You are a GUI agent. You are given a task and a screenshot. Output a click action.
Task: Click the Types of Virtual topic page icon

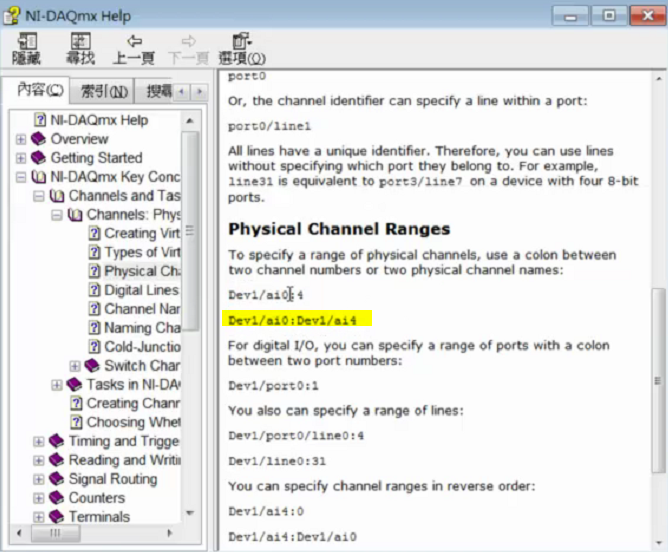(x=94, y=252)
